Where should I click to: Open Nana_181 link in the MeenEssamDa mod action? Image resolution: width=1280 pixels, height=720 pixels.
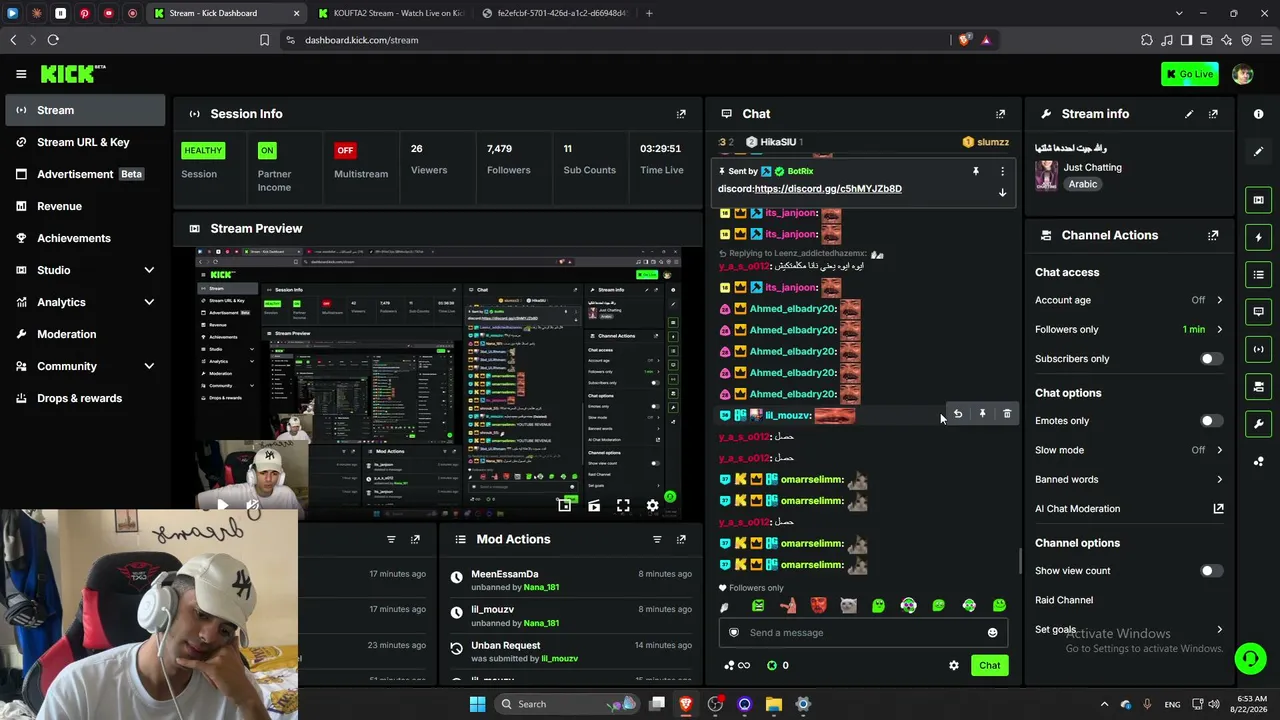click(x=542, y=587)
